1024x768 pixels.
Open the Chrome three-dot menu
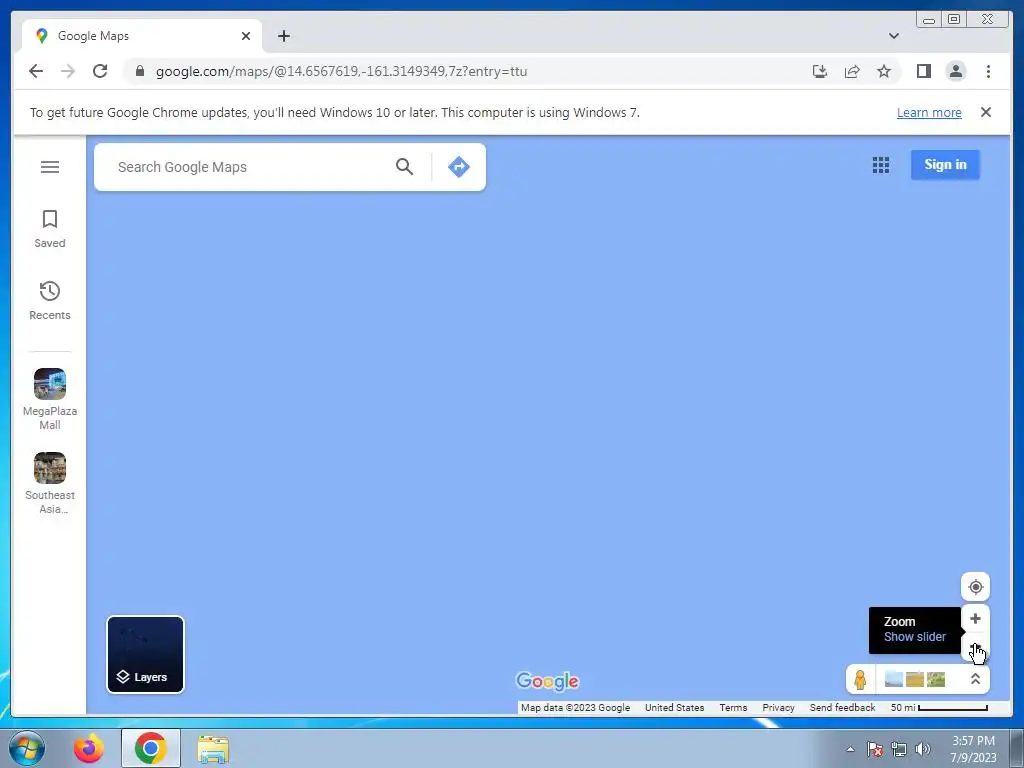[988, 71]
